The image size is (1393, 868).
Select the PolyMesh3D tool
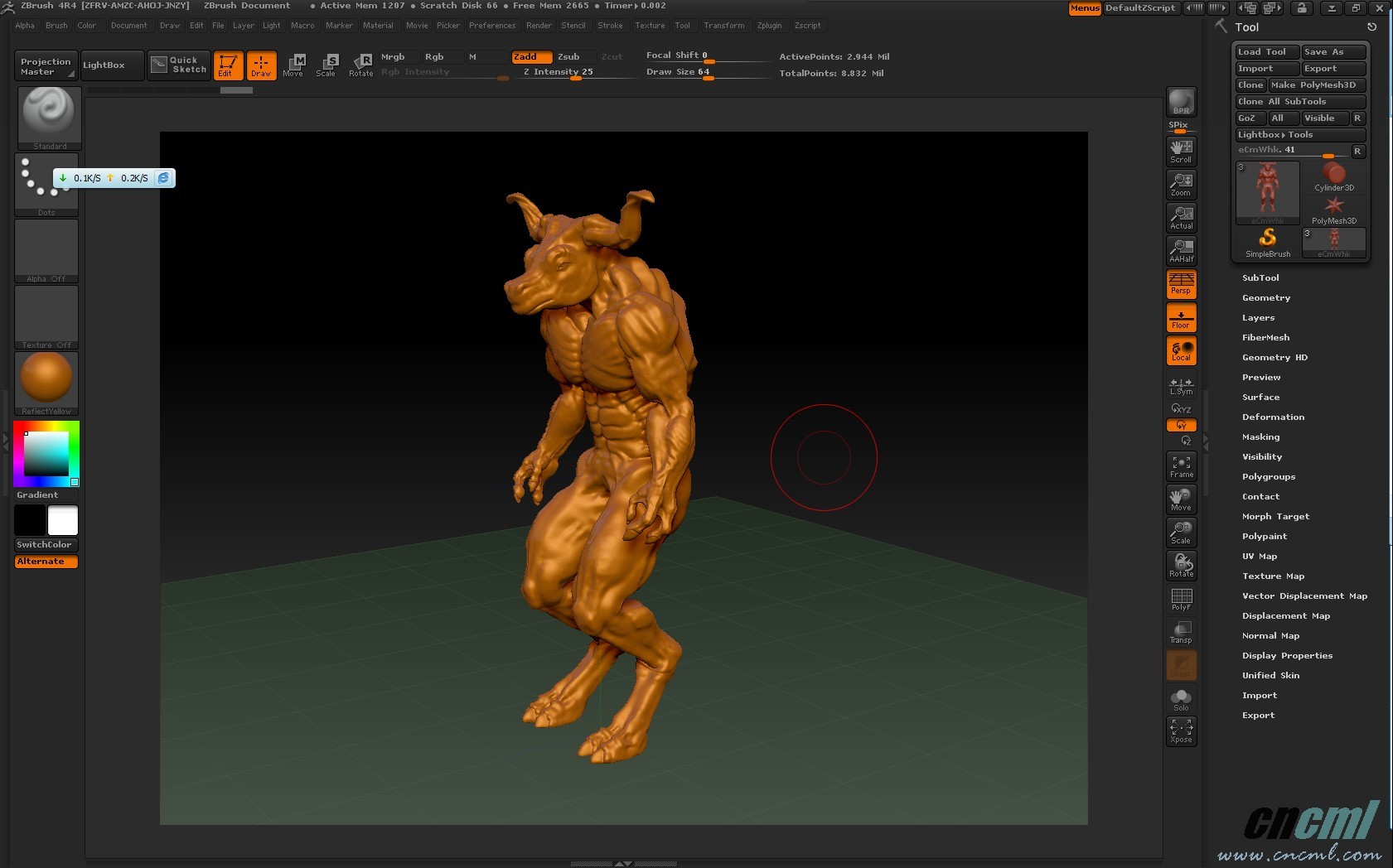pyautogui.click(x=1334, y=210)
